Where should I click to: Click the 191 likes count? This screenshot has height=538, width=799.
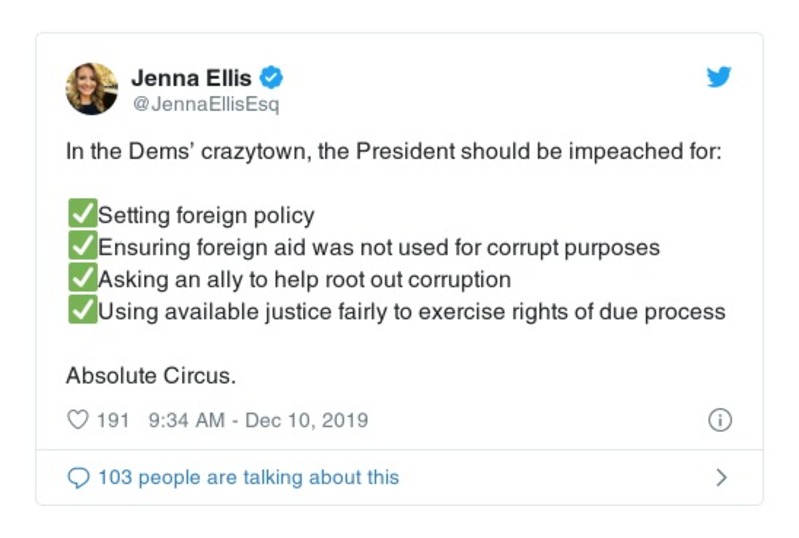(x=113, y=420)
